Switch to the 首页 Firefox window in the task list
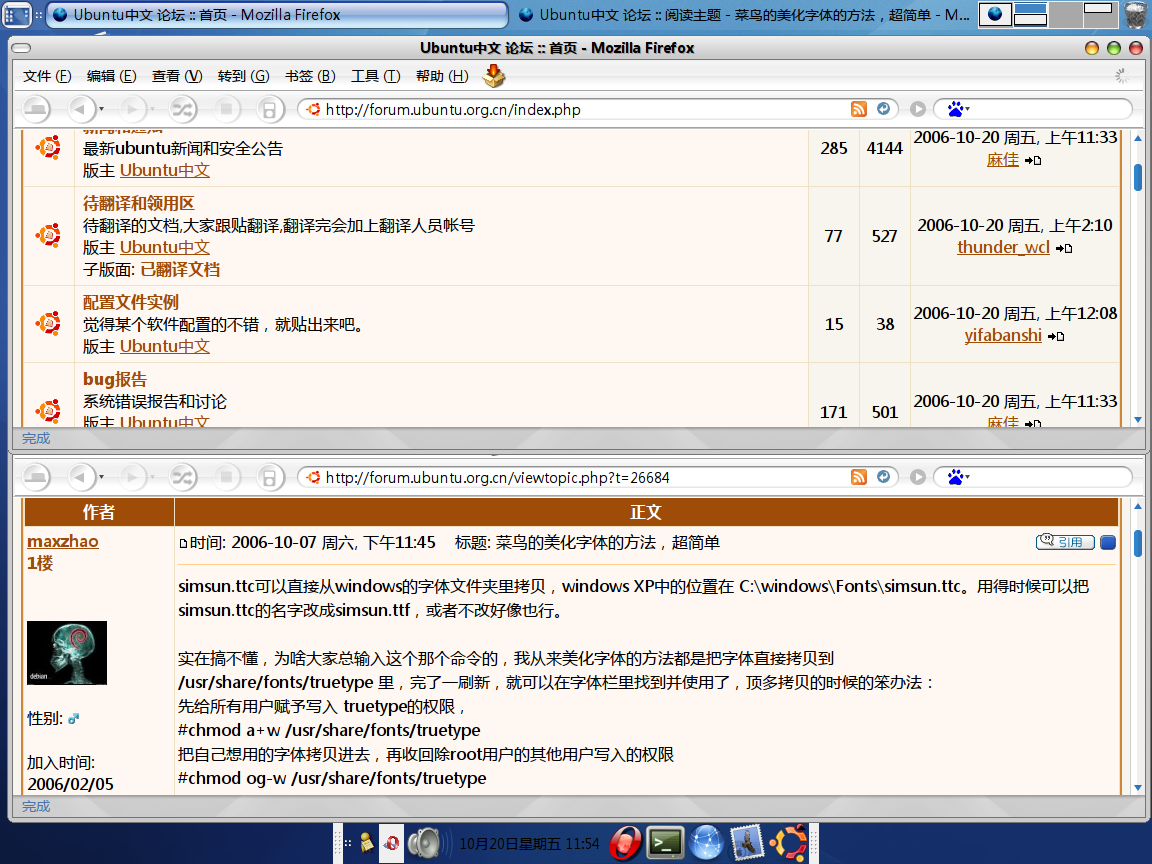This screenshot has width=1152, height=864. [x=277, y=15]
